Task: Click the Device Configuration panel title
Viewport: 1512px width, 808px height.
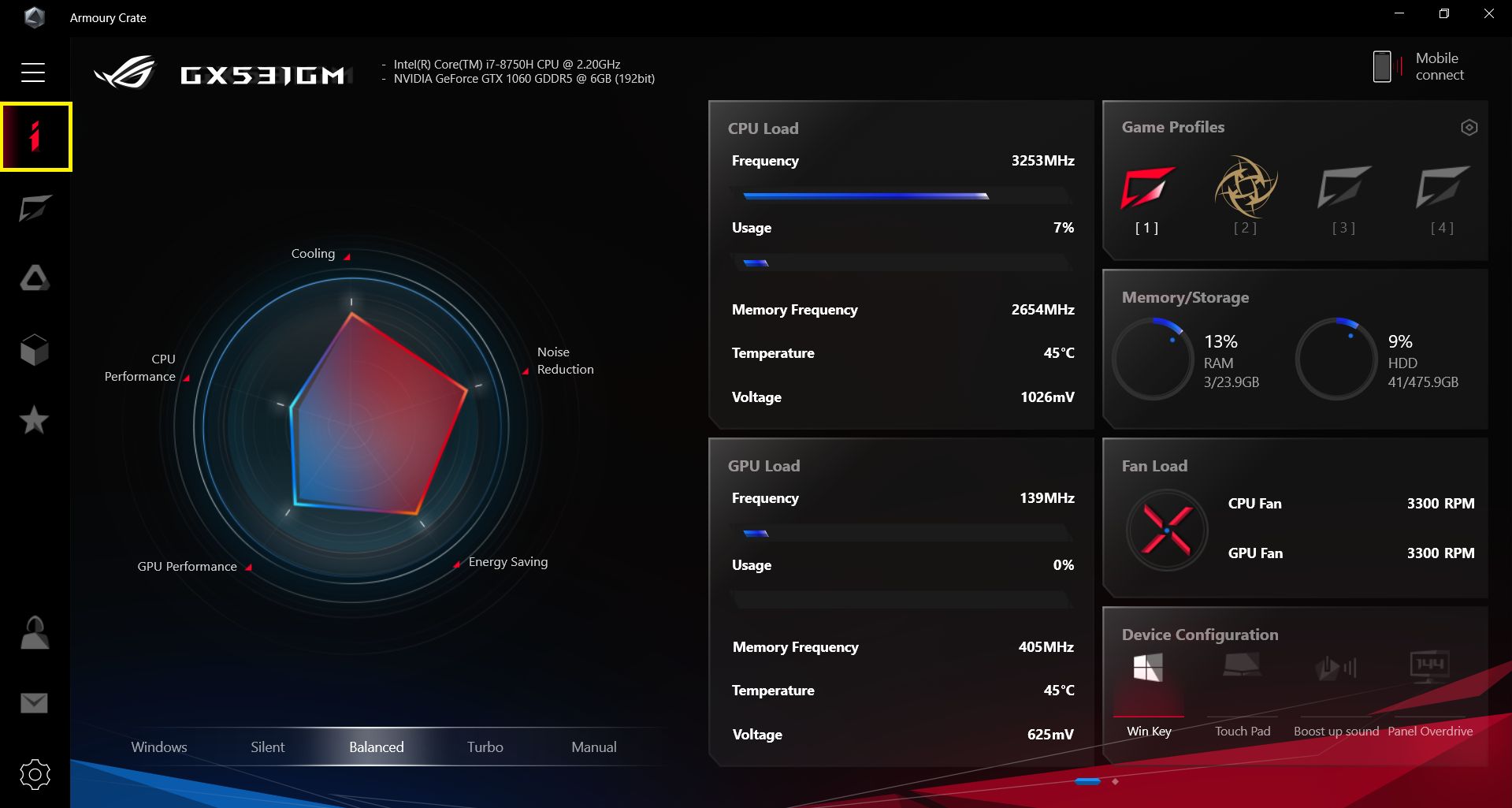Action: click(x=1200, y=635)
